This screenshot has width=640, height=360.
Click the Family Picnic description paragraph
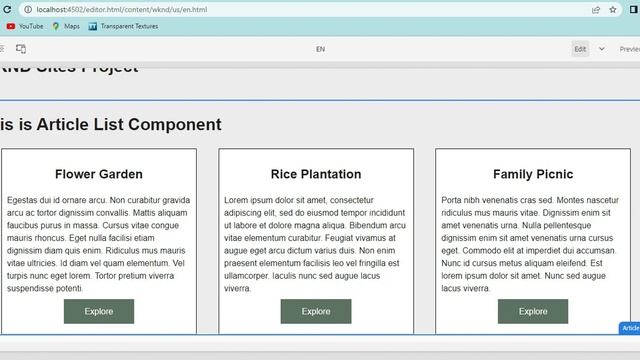[x=531, y=244]
